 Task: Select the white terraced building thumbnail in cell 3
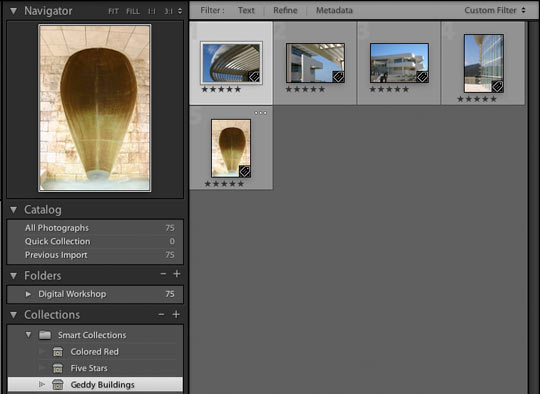(x=399, y=63)
